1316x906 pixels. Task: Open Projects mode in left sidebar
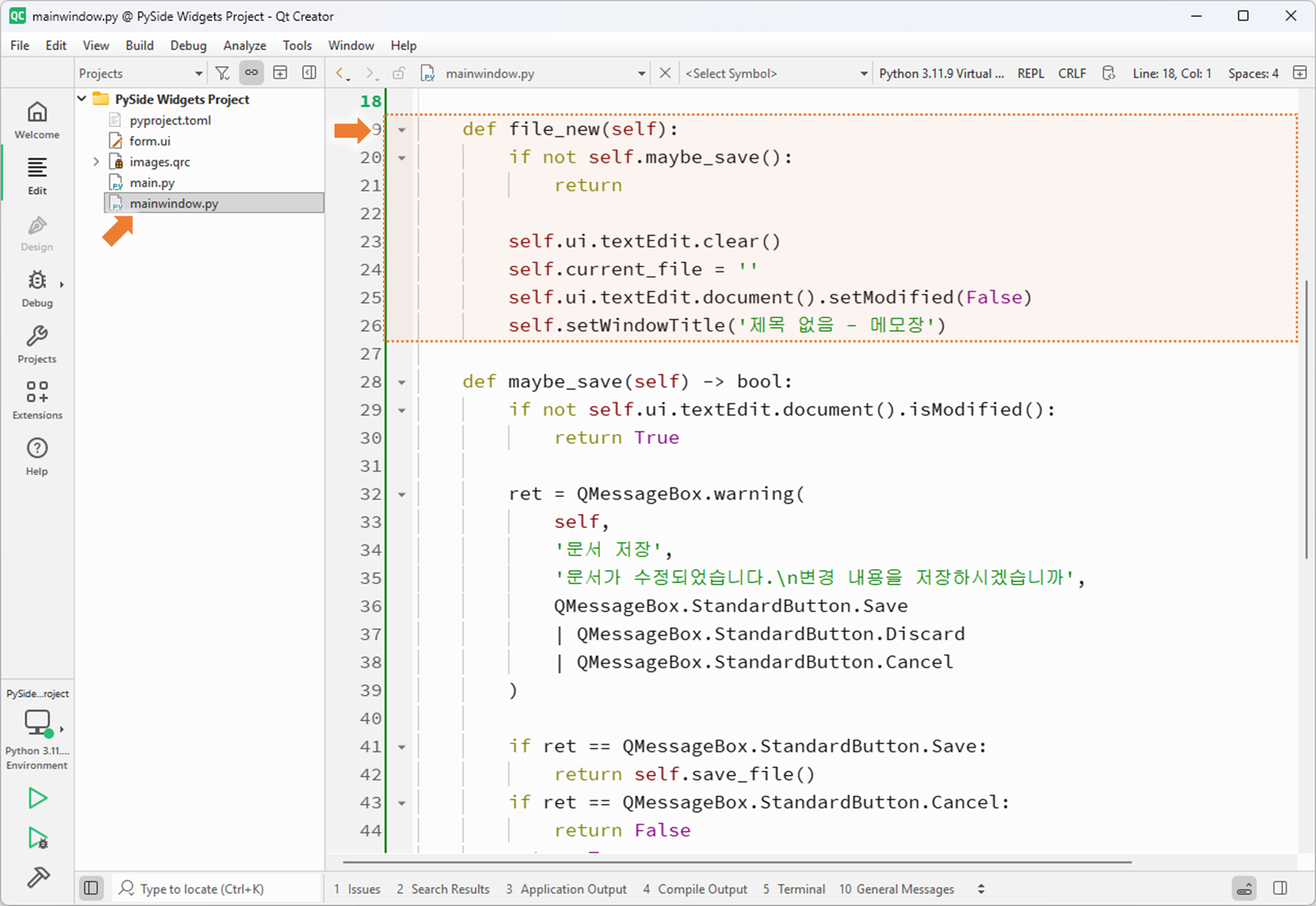pyautogui.click(x=37, y=344)
